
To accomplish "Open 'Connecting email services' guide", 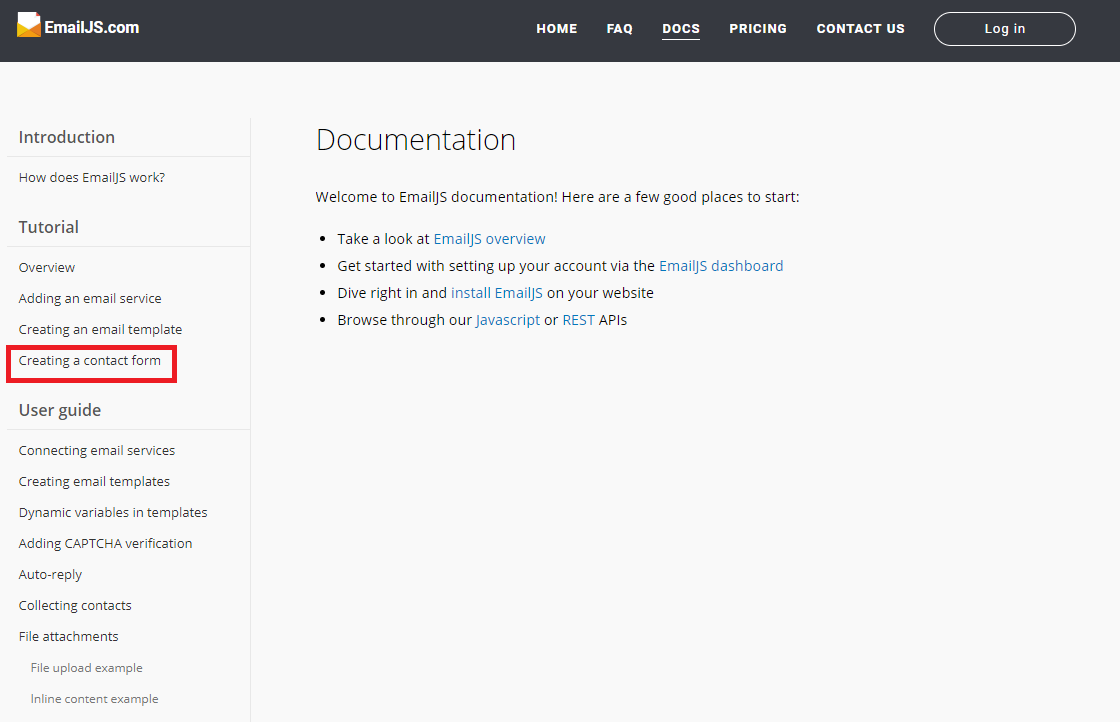I will pyautogui.click(x=96, y=451).
